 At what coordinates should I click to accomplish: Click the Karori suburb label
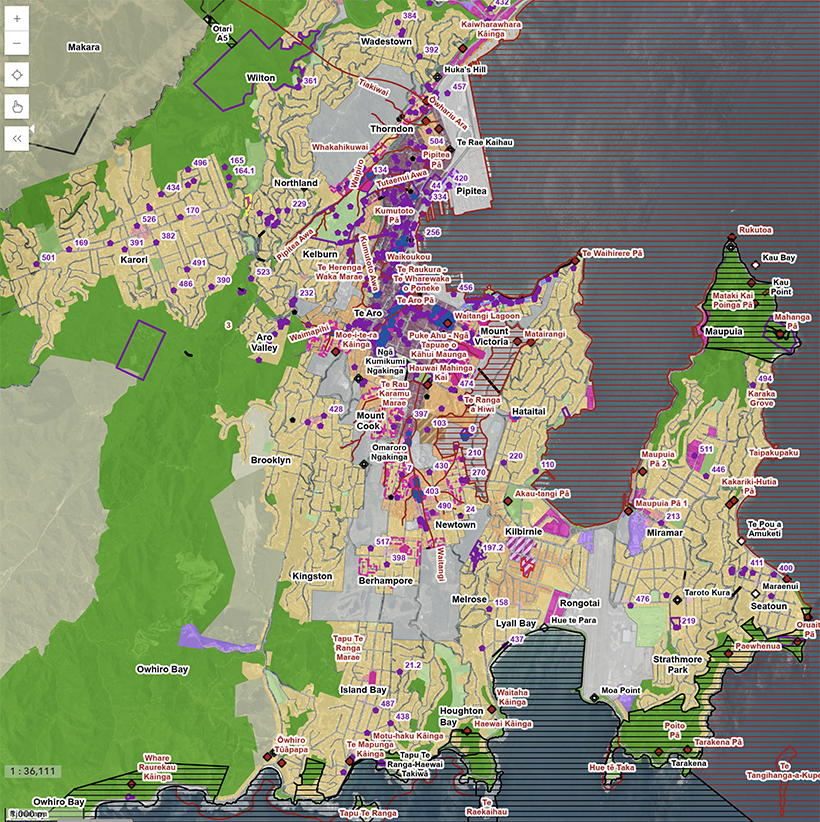134,260
